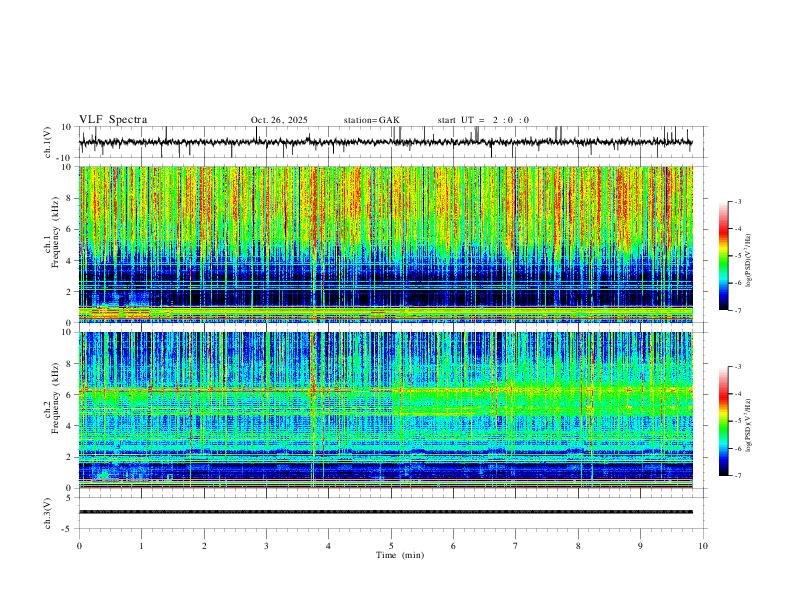Screen dimensions: 792x612
Task: Click the 'ch.3(V)' axis label
Action: click(48, 514)
